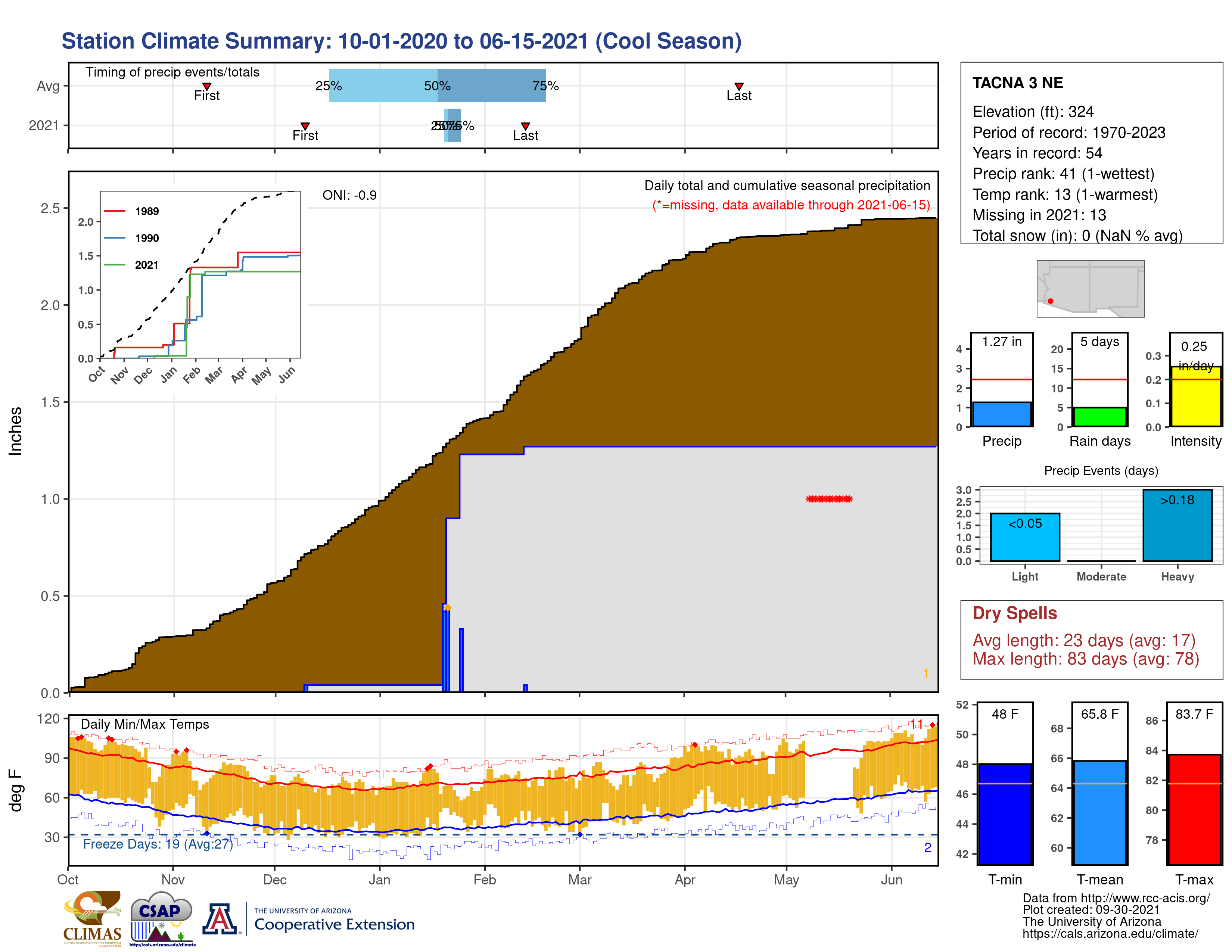Click the red data available through 2021-06-15 note

click(791, 205)
